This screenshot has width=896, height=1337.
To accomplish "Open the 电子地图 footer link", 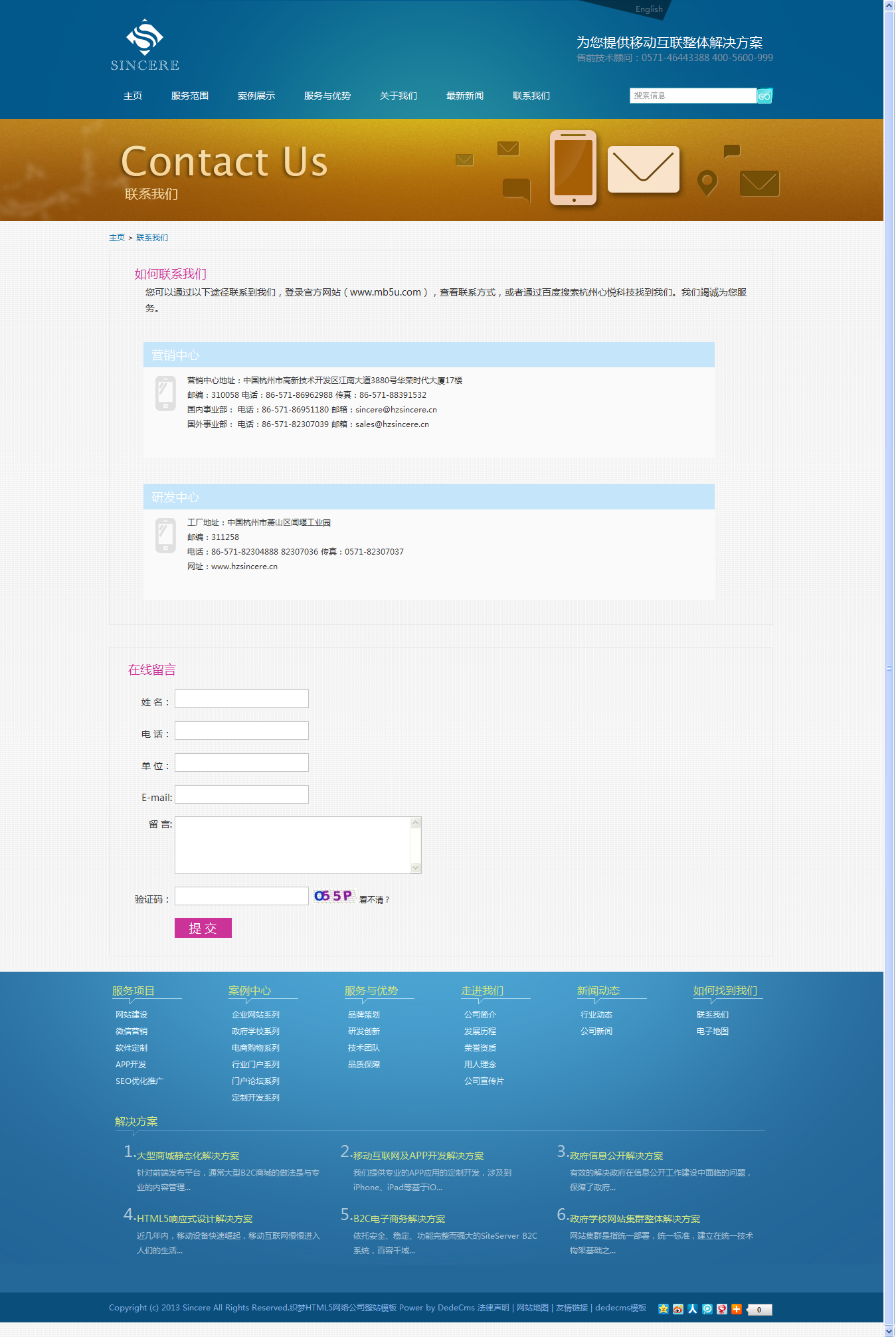I will (712, 1031).
